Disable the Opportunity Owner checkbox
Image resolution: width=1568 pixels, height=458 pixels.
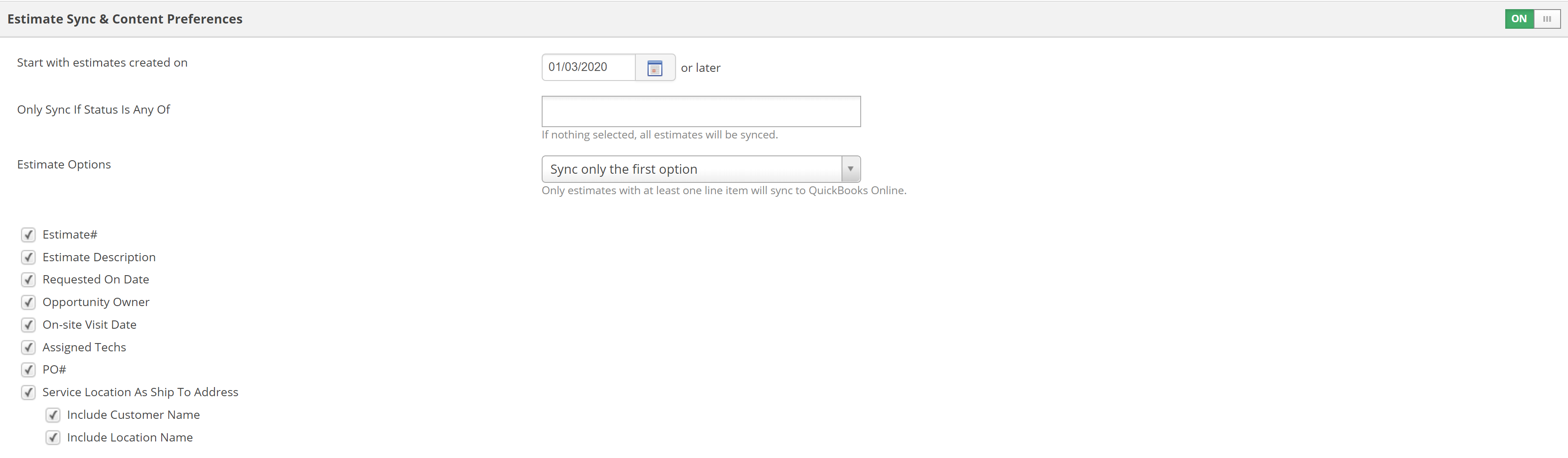(28, 302)
